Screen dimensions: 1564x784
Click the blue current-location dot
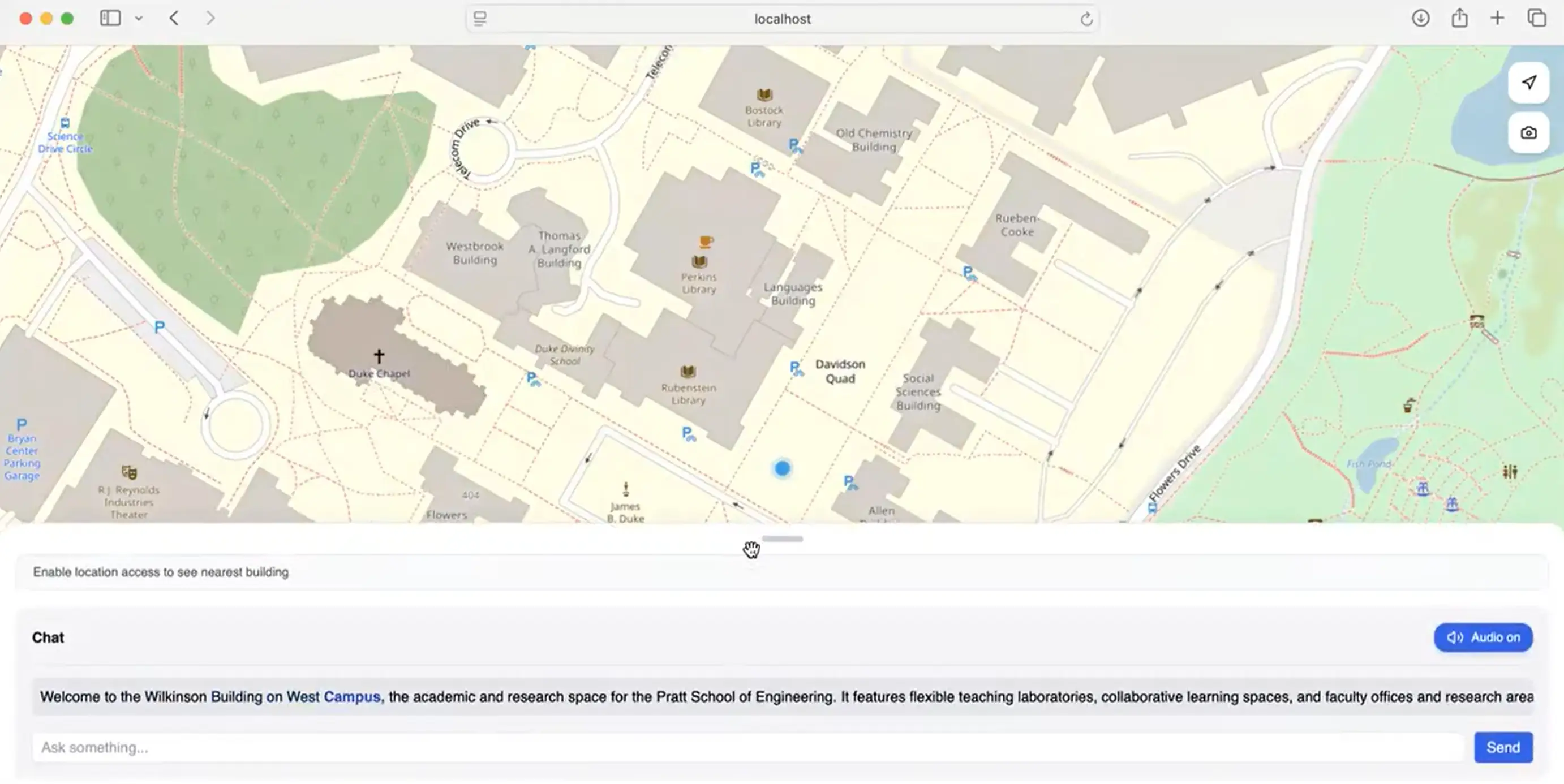click(x=782, y=468)
